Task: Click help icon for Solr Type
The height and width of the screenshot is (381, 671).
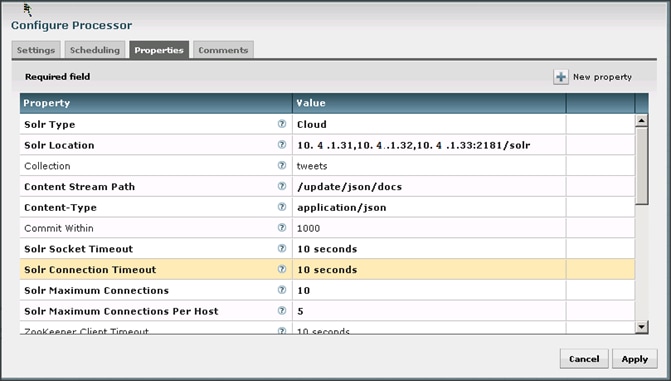Action: (282, 124)
